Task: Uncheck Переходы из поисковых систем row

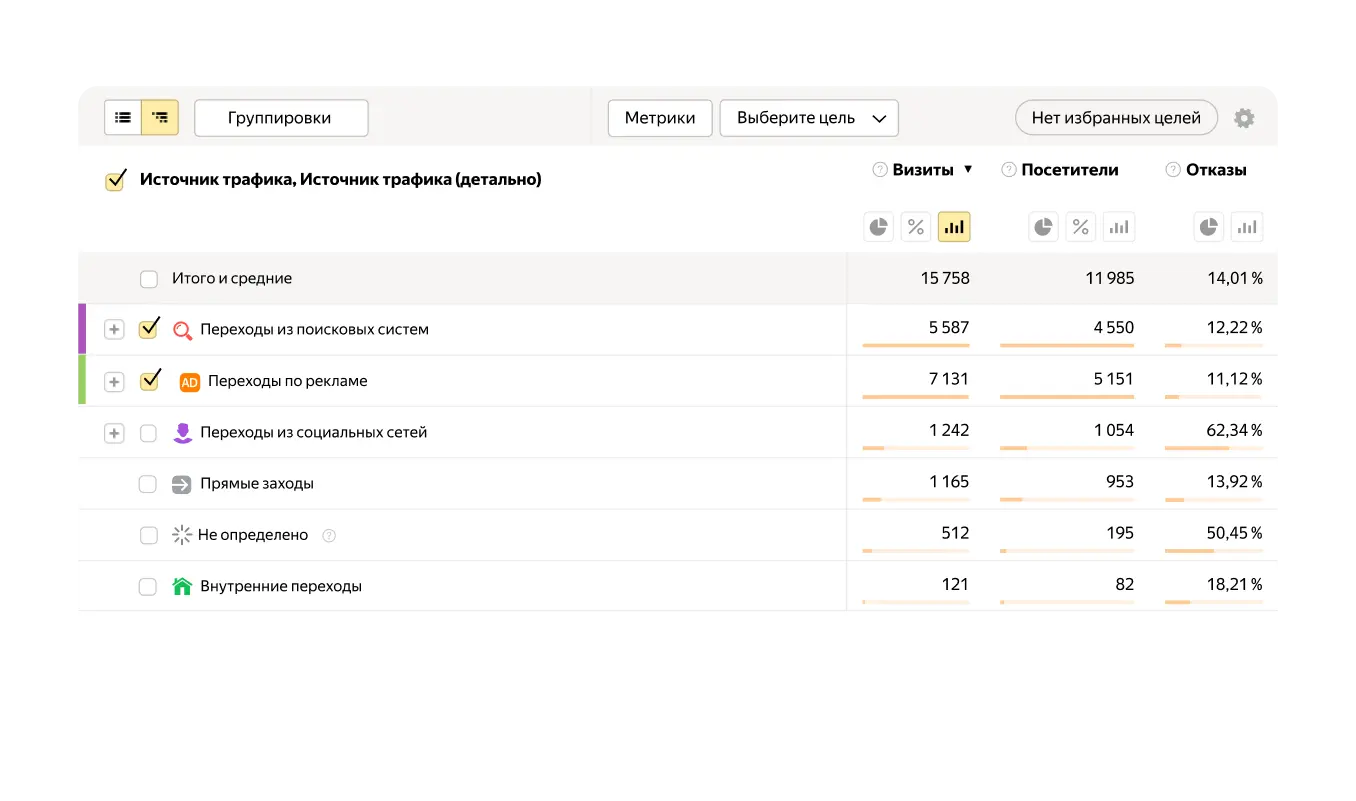Action: (x=148, y=328)
